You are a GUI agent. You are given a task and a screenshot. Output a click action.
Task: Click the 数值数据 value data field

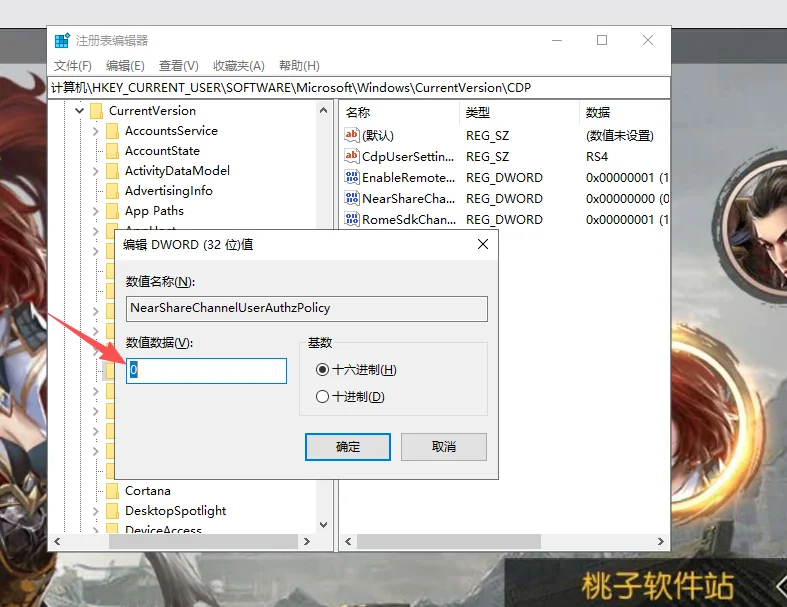point(206,371)
